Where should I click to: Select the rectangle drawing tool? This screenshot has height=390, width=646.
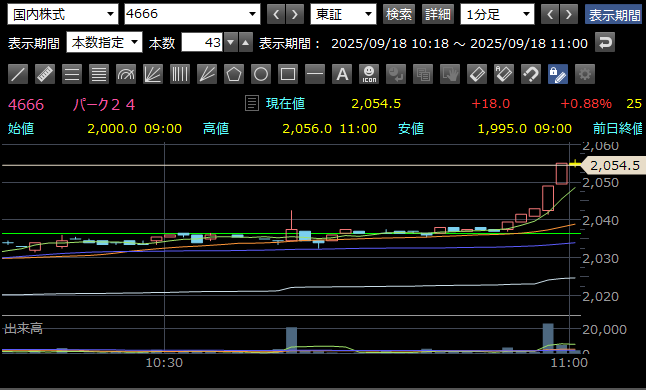(288, 74)
